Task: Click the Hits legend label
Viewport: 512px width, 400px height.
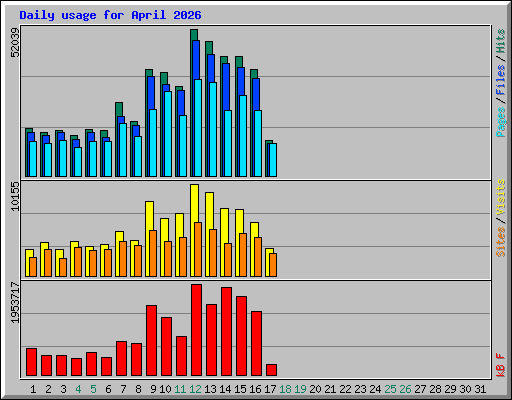Action: 501,41
